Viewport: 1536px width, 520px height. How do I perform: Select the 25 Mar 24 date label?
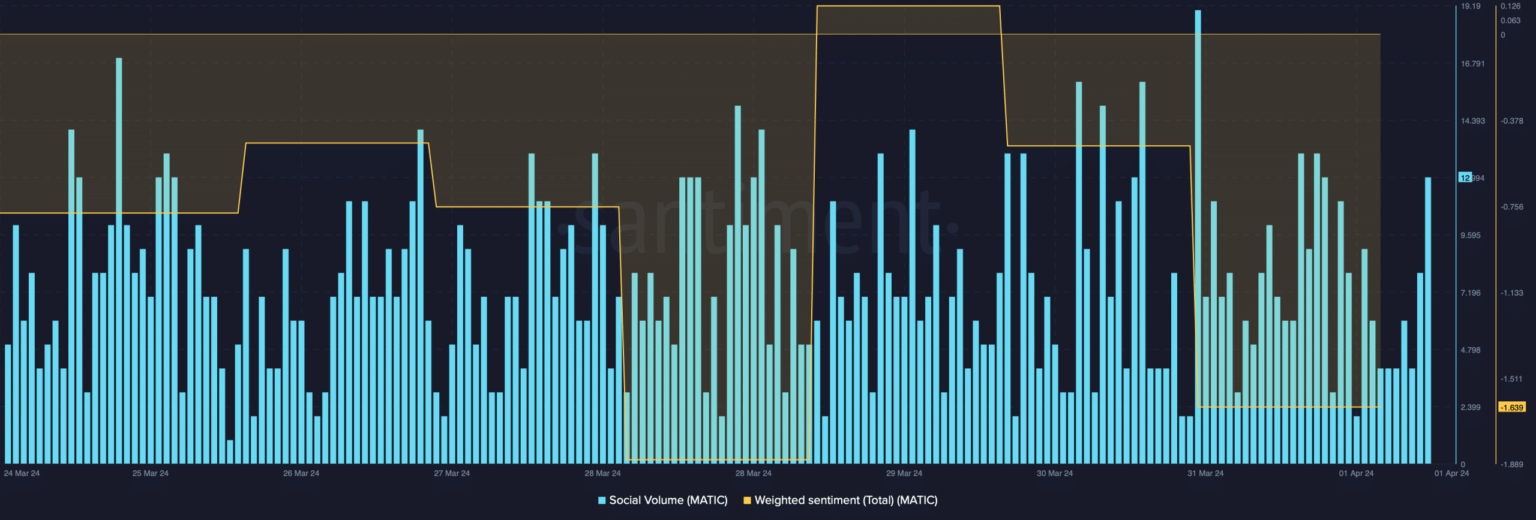click(150, 473)
